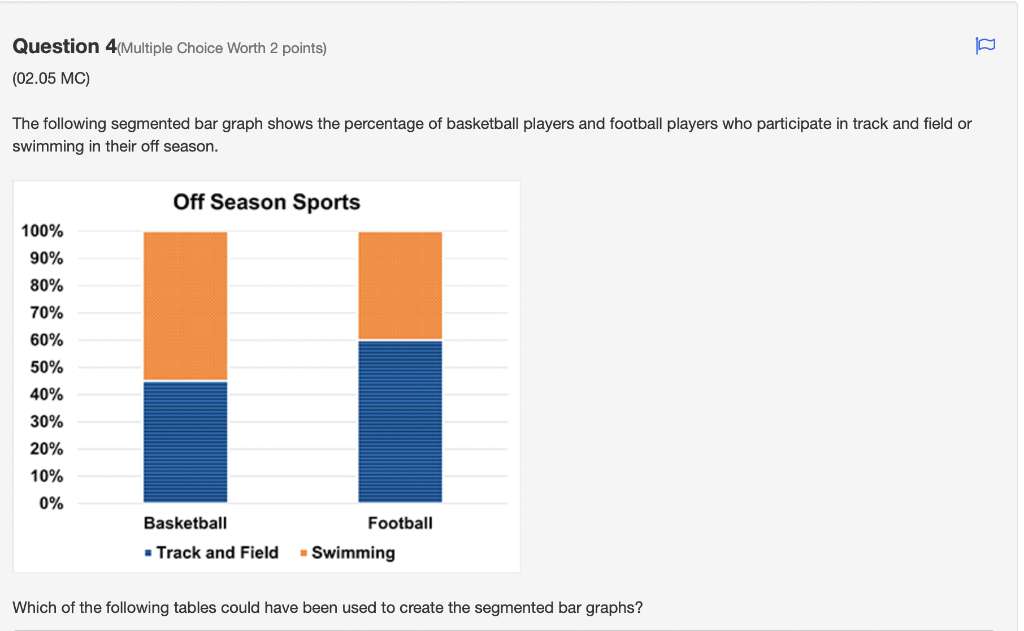Click the 0% axis tick label
The width and height of the screenshot is (1024, 631).
click(51, 503)
